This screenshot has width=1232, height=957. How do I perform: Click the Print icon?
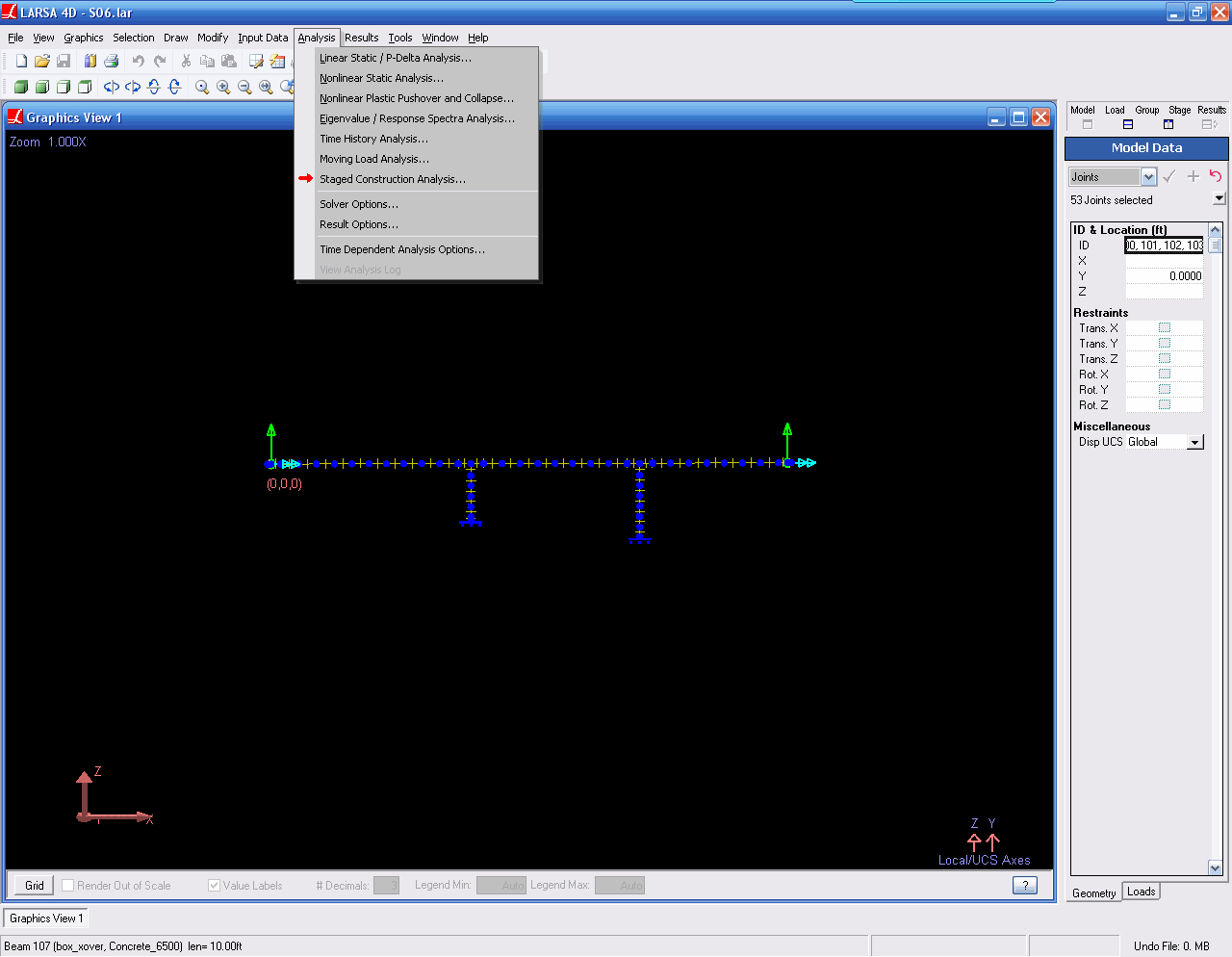pos(111,61)
